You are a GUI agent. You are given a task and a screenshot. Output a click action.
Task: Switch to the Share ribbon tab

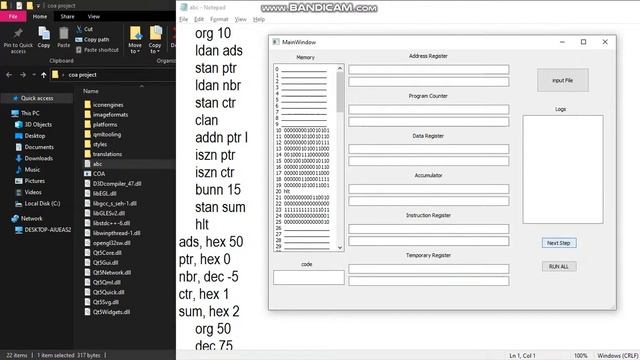pyautogui.click(x=67, y=16)
